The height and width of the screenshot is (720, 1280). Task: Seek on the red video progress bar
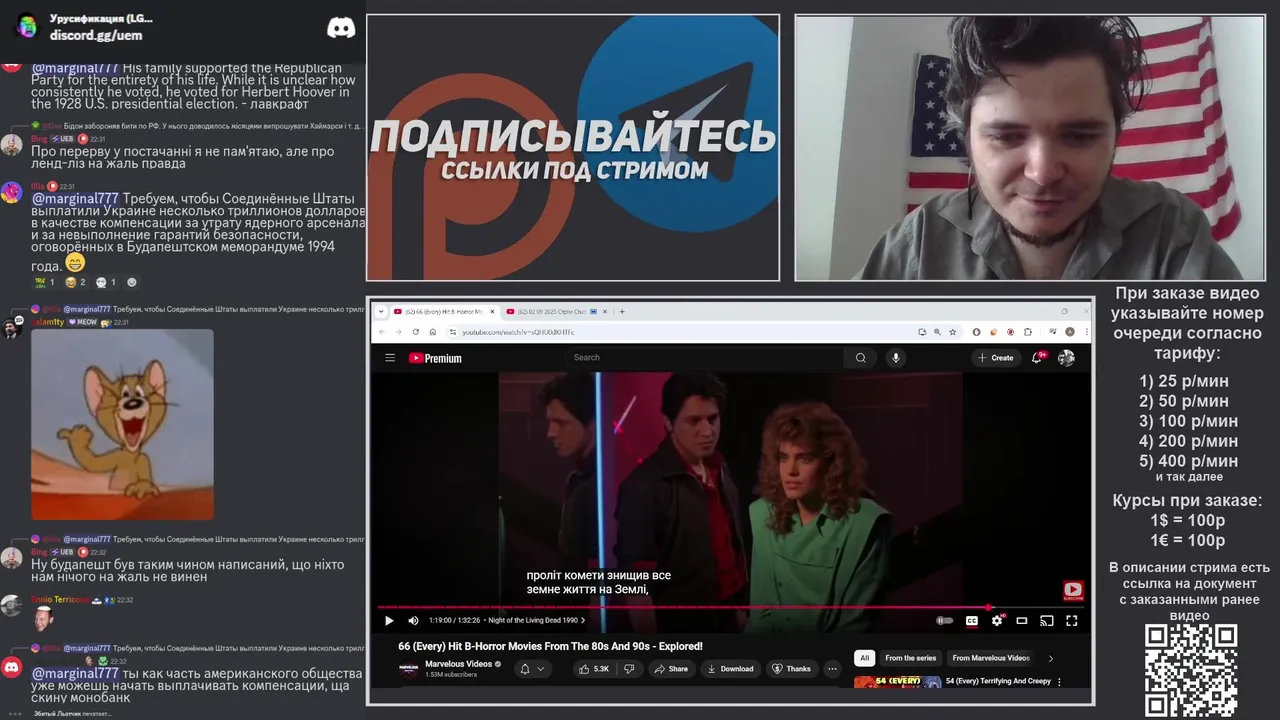coord(730,607)
